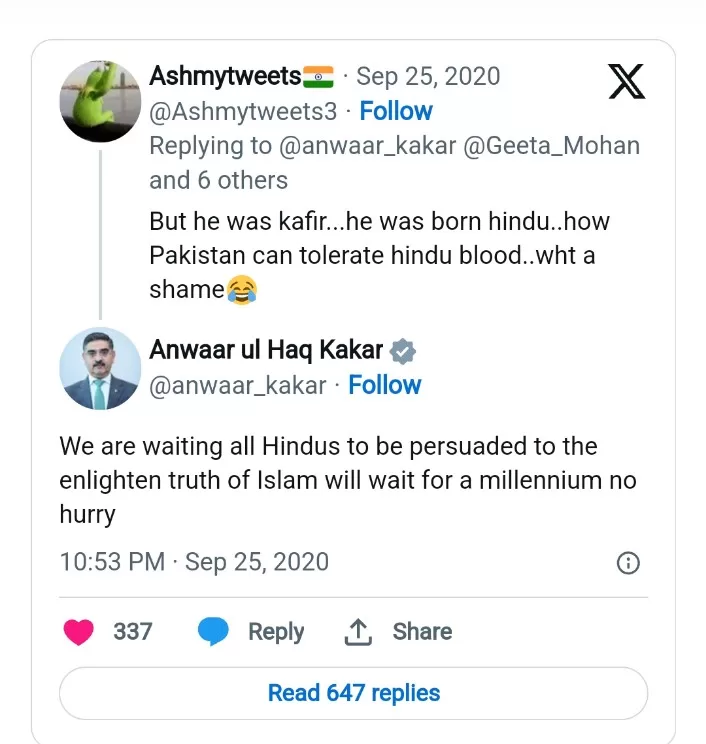Viewport: 706px width, 744px height.
Task: Follow the @anwaar_kakar account
Action: point(384,385)
